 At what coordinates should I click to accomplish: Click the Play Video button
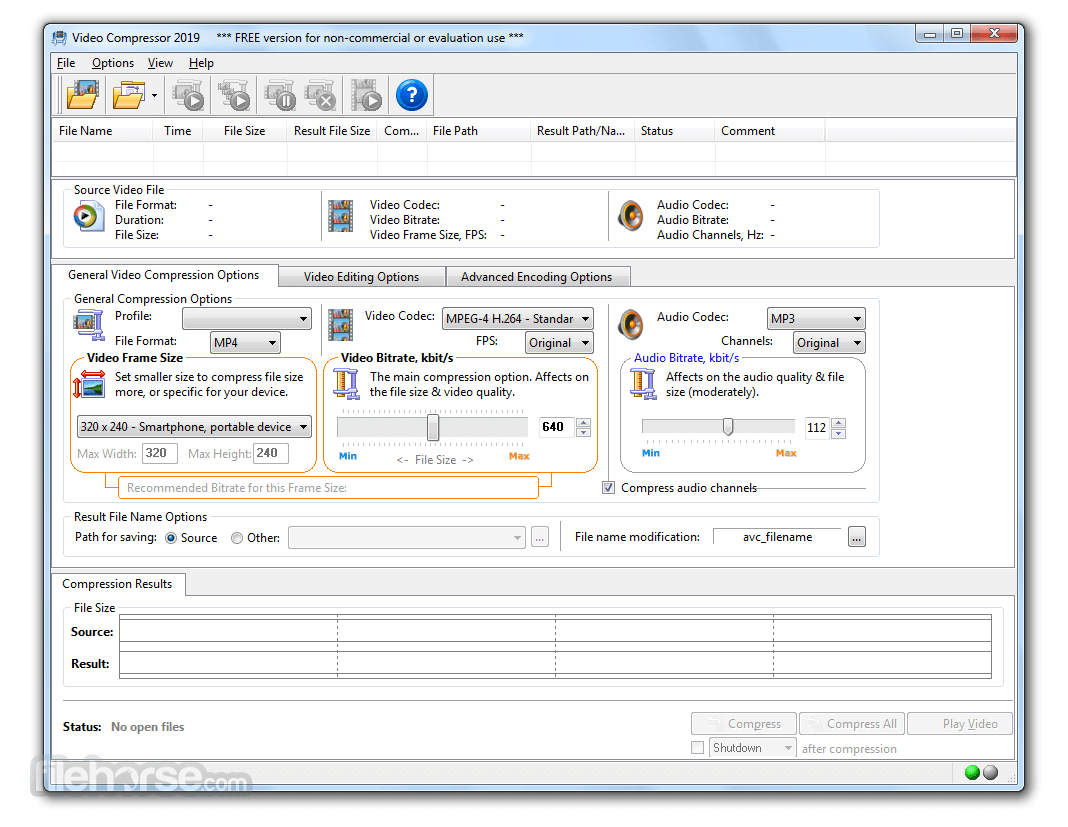pyautogui.click(x=960, y=723)
